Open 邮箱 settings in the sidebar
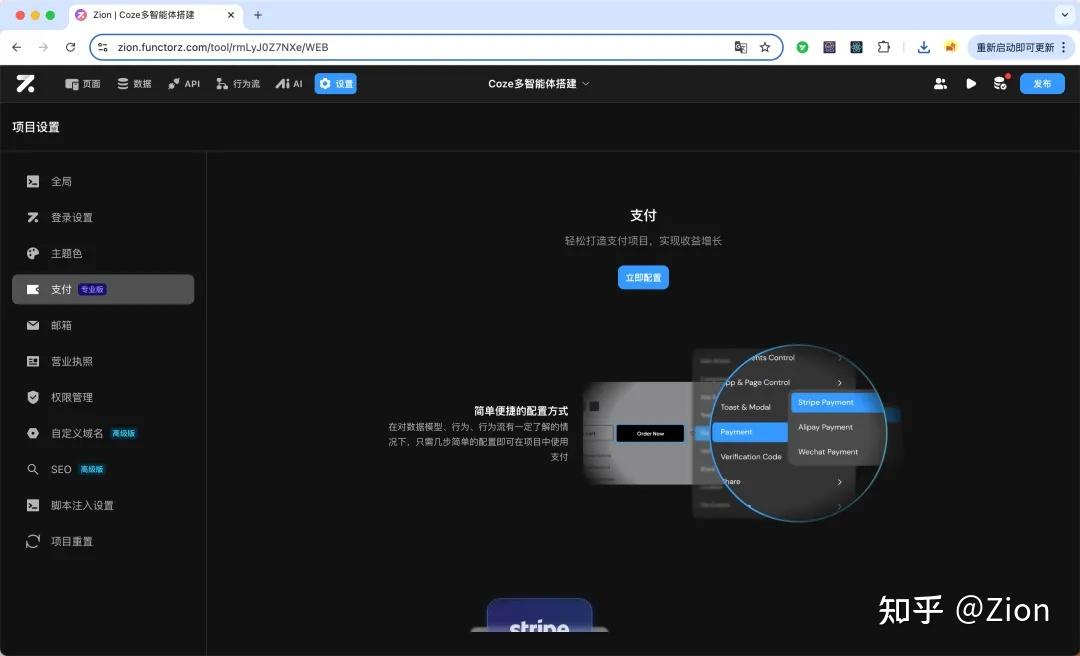Image resolution: width=1080 pixels, height=656 pixels. pos(103,325)
